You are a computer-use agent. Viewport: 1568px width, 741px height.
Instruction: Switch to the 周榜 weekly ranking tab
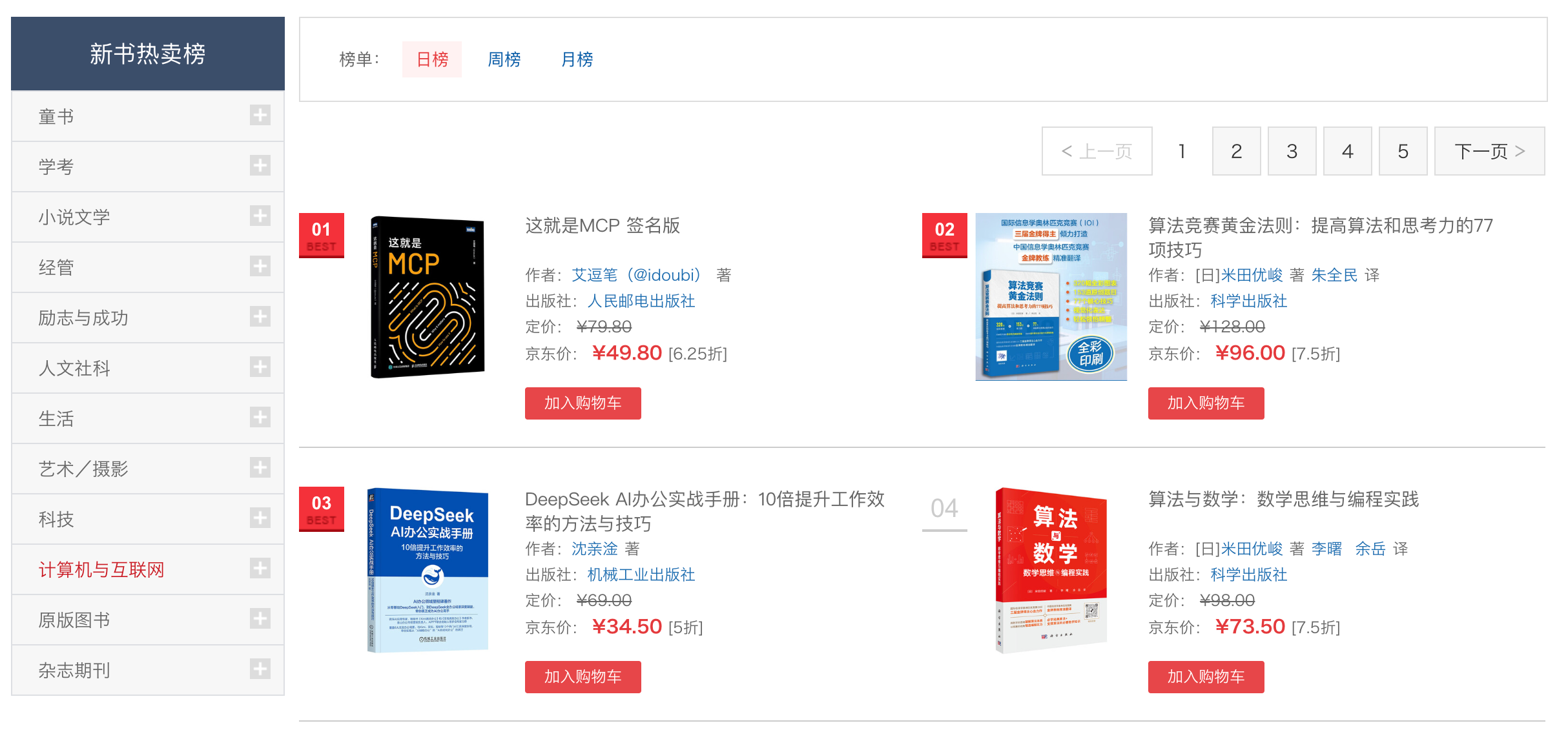tap(504, 59)
